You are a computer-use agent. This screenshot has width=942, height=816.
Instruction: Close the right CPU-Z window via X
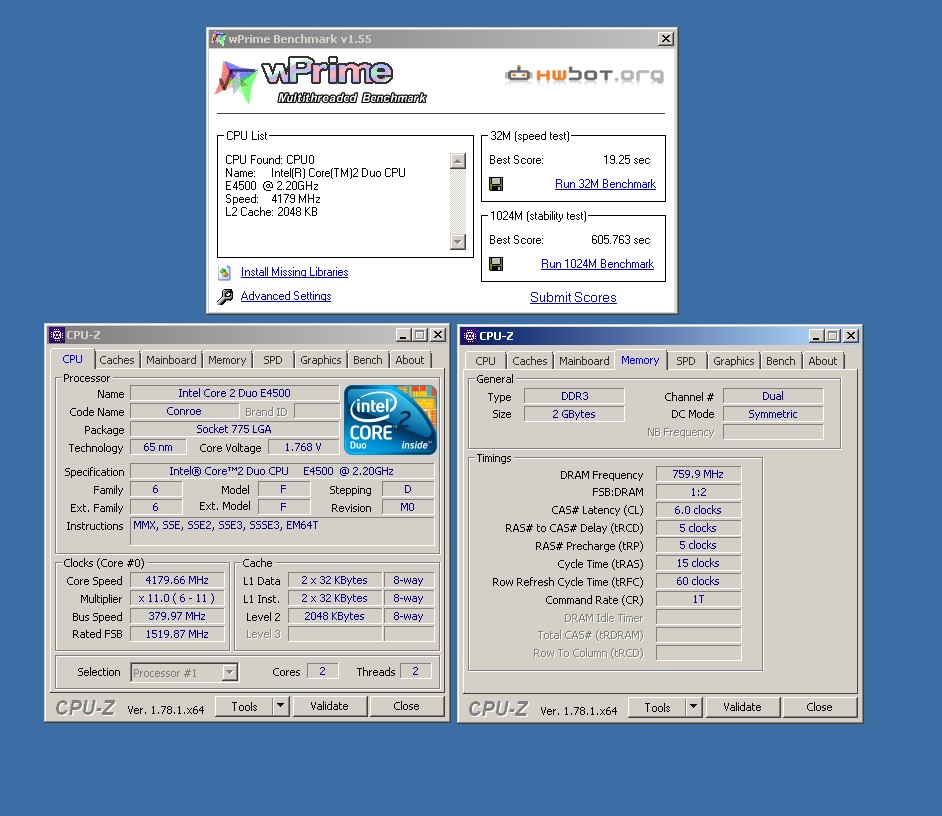[x=851, y=336]
